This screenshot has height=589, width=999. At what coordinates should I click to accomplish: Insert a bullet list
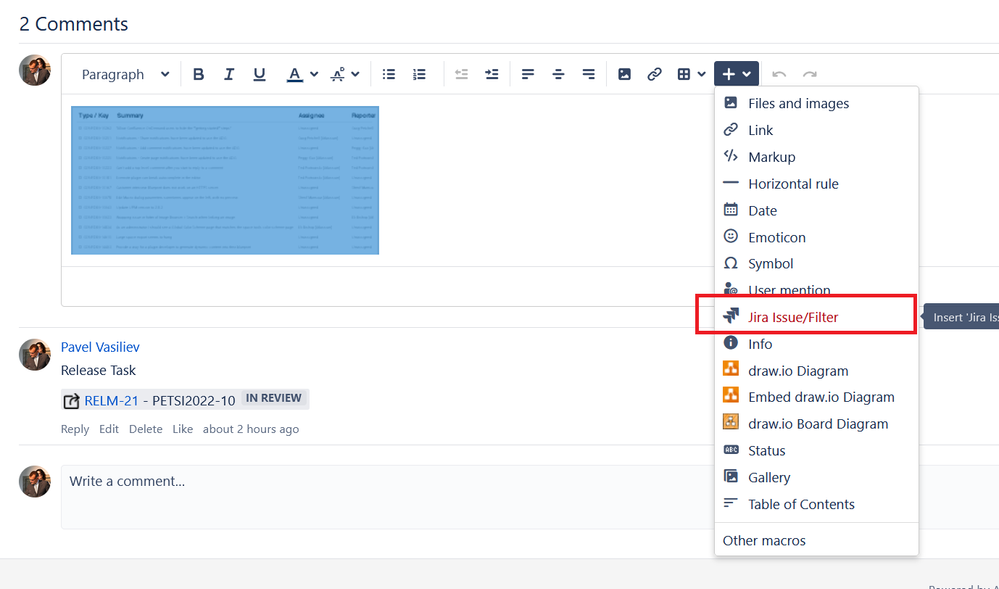point(389,75)
